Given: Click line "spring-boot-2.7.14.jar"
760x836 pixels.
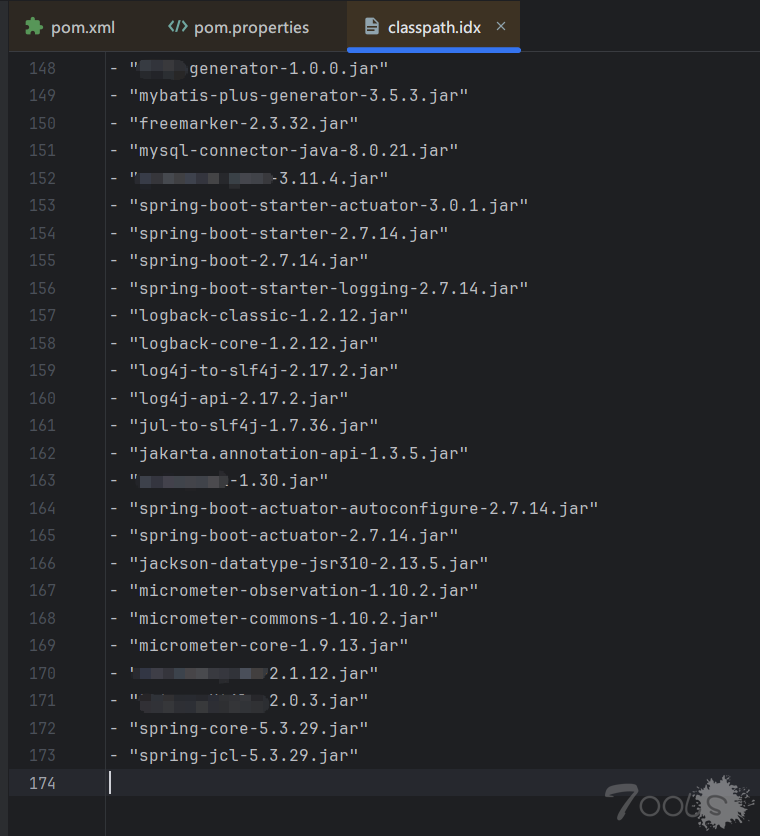Looking at the screenshot, I should click(249, 261).
